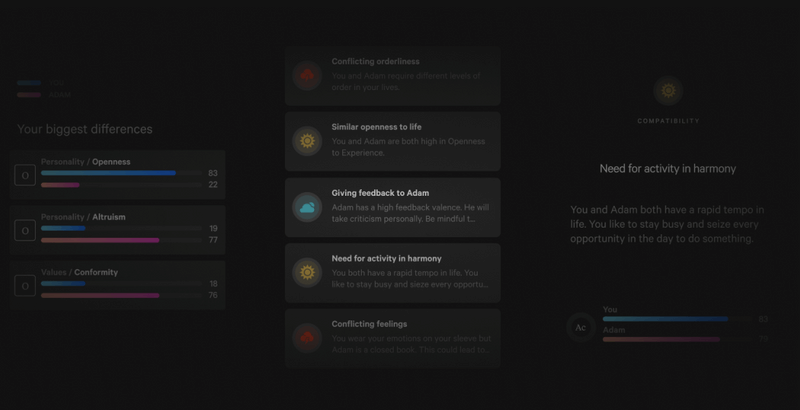
Task: Click the blue Openness score bar showing 83
Action: tap(108, 173)
